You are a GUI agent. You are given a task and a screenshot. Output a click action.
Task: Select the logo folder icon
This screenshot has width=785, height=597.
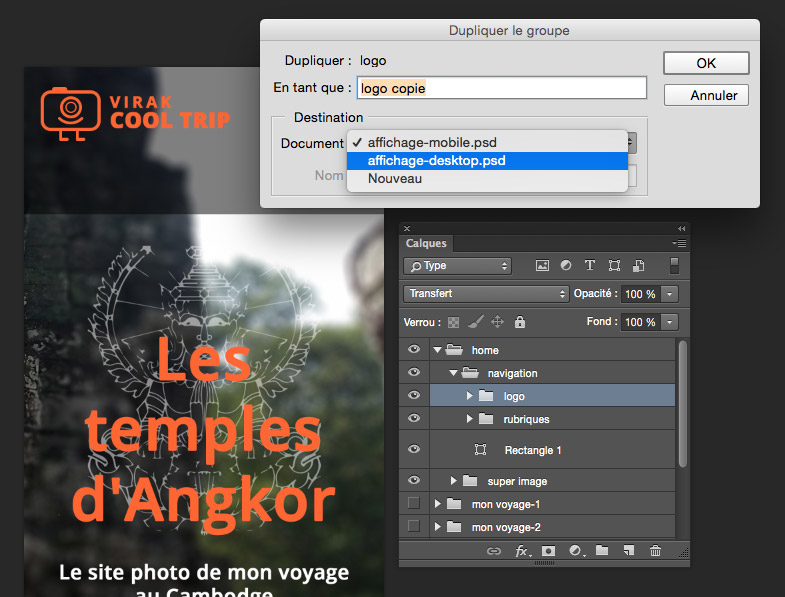486,395
